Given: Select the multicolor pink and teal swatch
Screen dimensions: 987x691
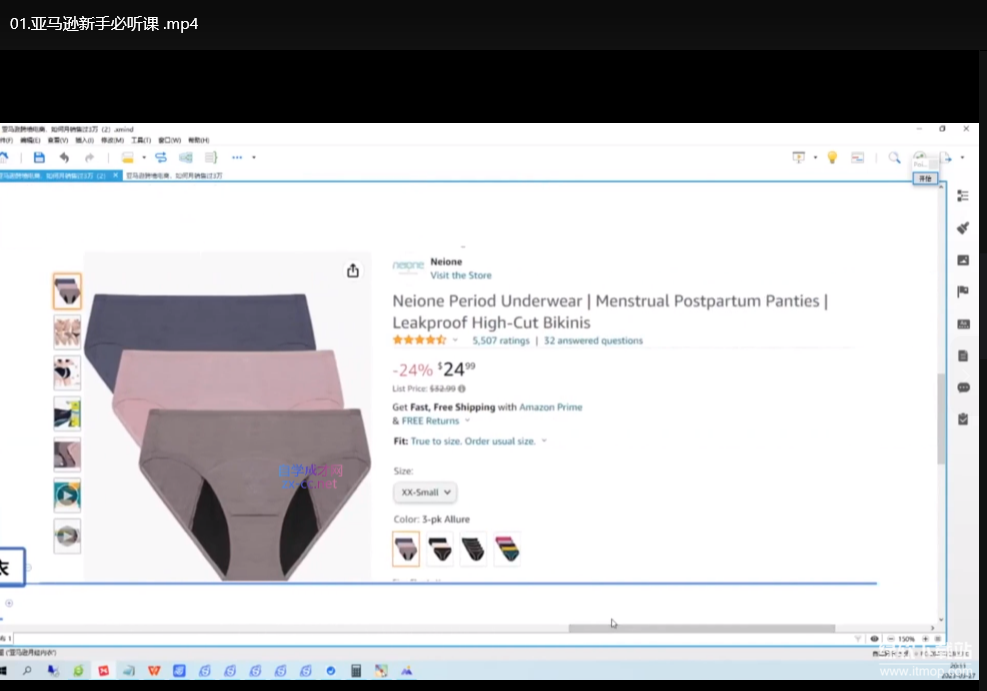Looking at the screenshot, I should coord(507,549).
